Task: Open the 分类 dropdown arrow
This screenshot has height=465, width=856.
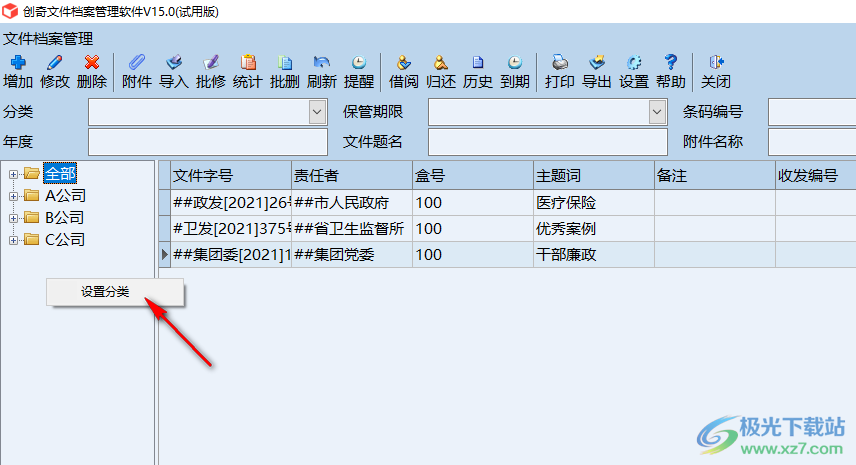Action: [x=317, y=112]
